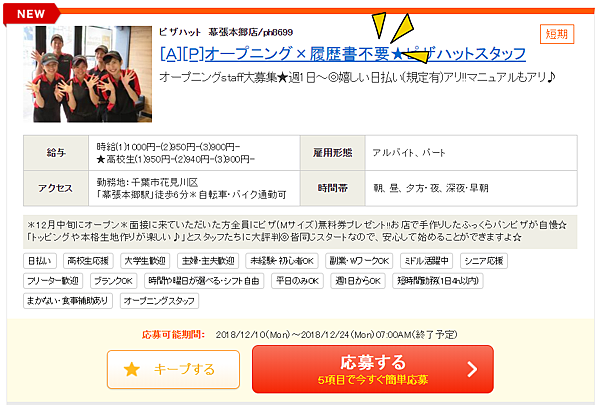Select the オープニングスタッフ tag

pos(159,301)
